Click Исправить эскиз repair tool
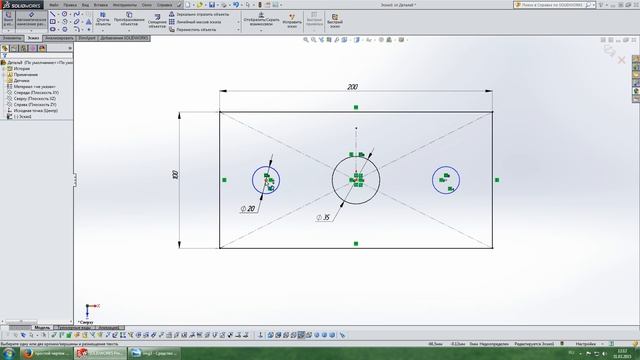 (292, 21)
